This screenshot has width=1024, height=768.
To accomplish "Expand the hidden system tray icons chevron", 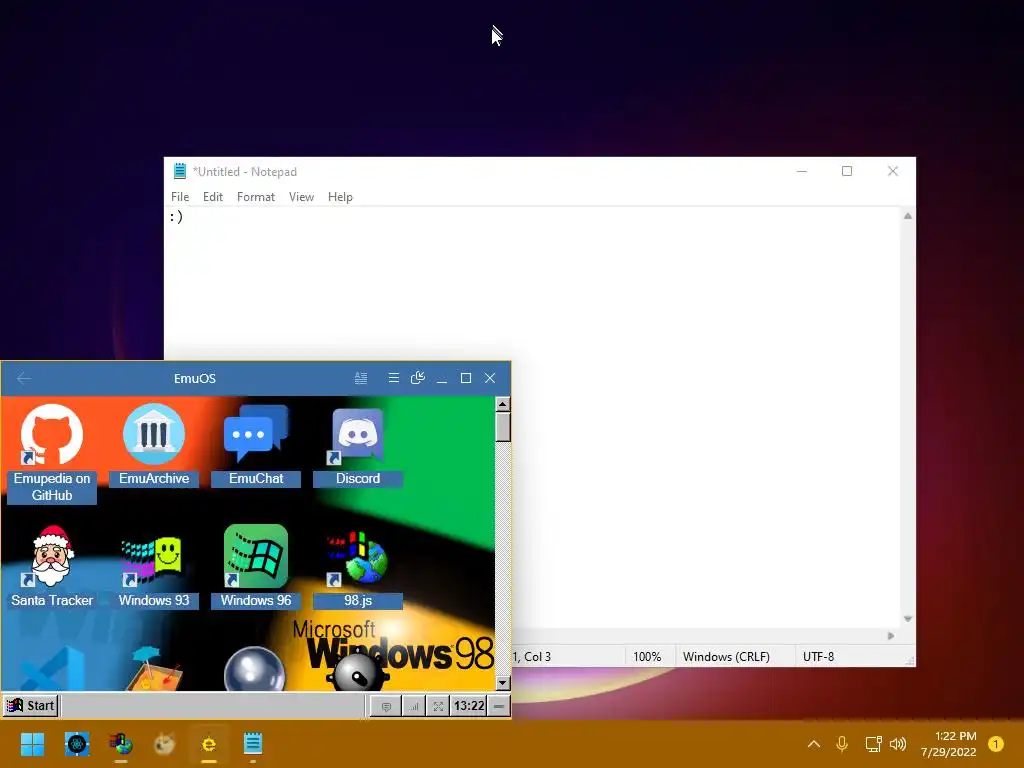I will (x=814, y=744).
